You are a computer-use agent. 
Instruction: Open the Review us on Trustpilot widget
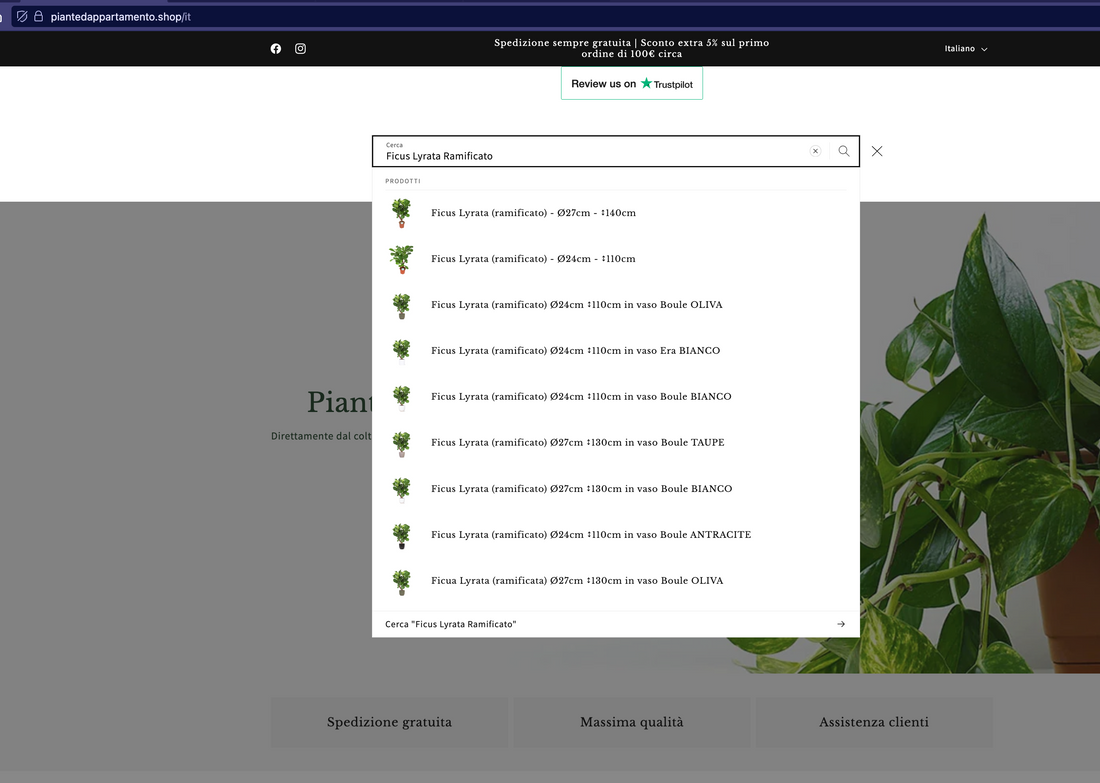coord(631,84)
